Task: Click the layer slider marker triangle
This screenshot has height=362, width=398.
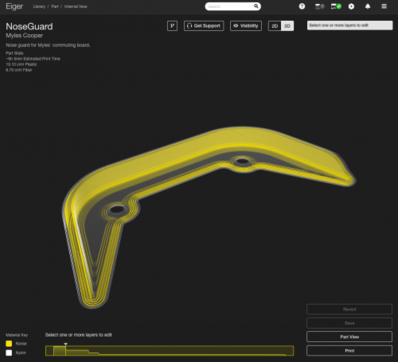Action: [66, 344]
